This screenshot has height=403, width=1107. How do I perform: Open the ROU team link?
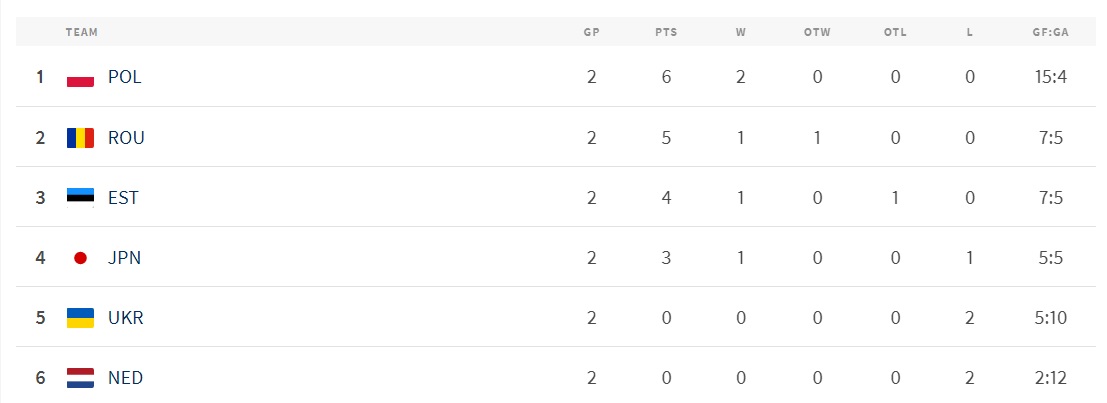[x=126, y=138]
